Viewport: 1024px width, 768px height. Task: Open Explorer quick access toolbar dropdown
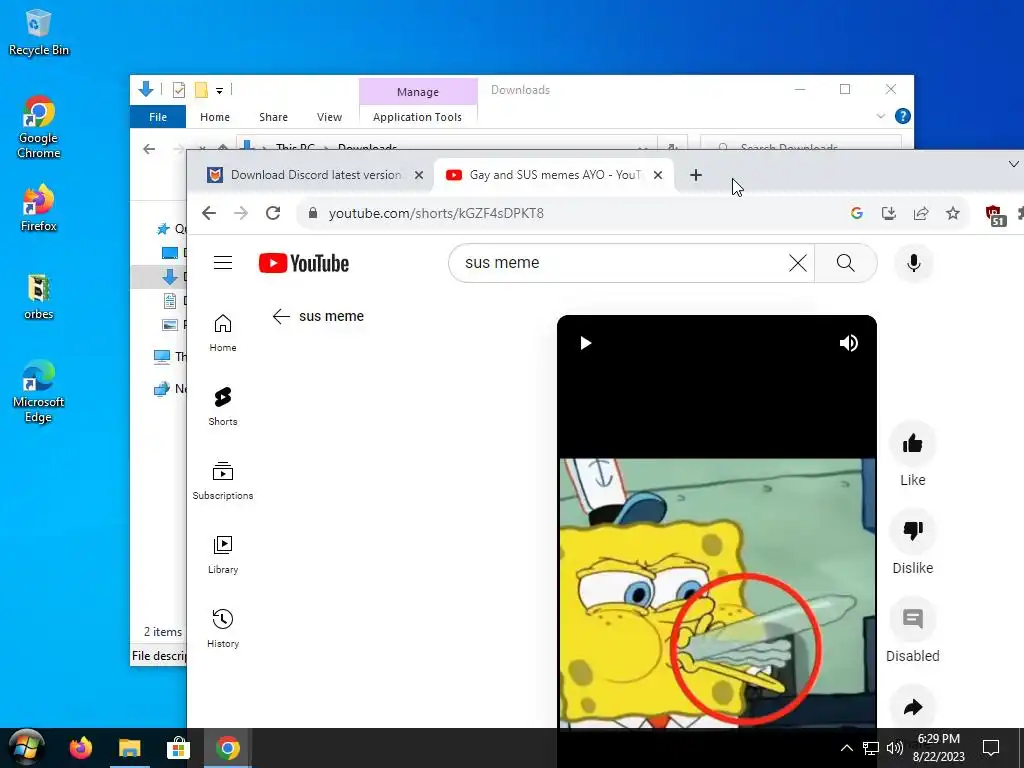point(219,91)
